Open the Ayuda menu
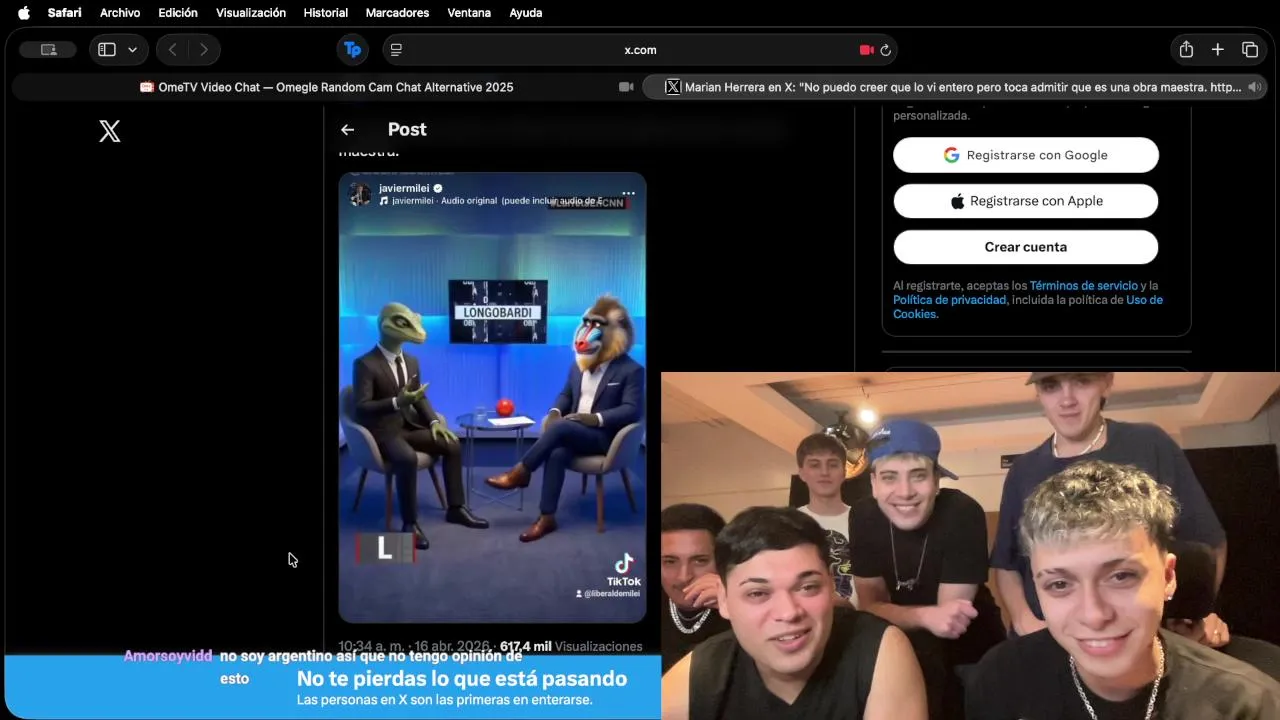This screenshot has width=1280, height=720. pos(526,13)
